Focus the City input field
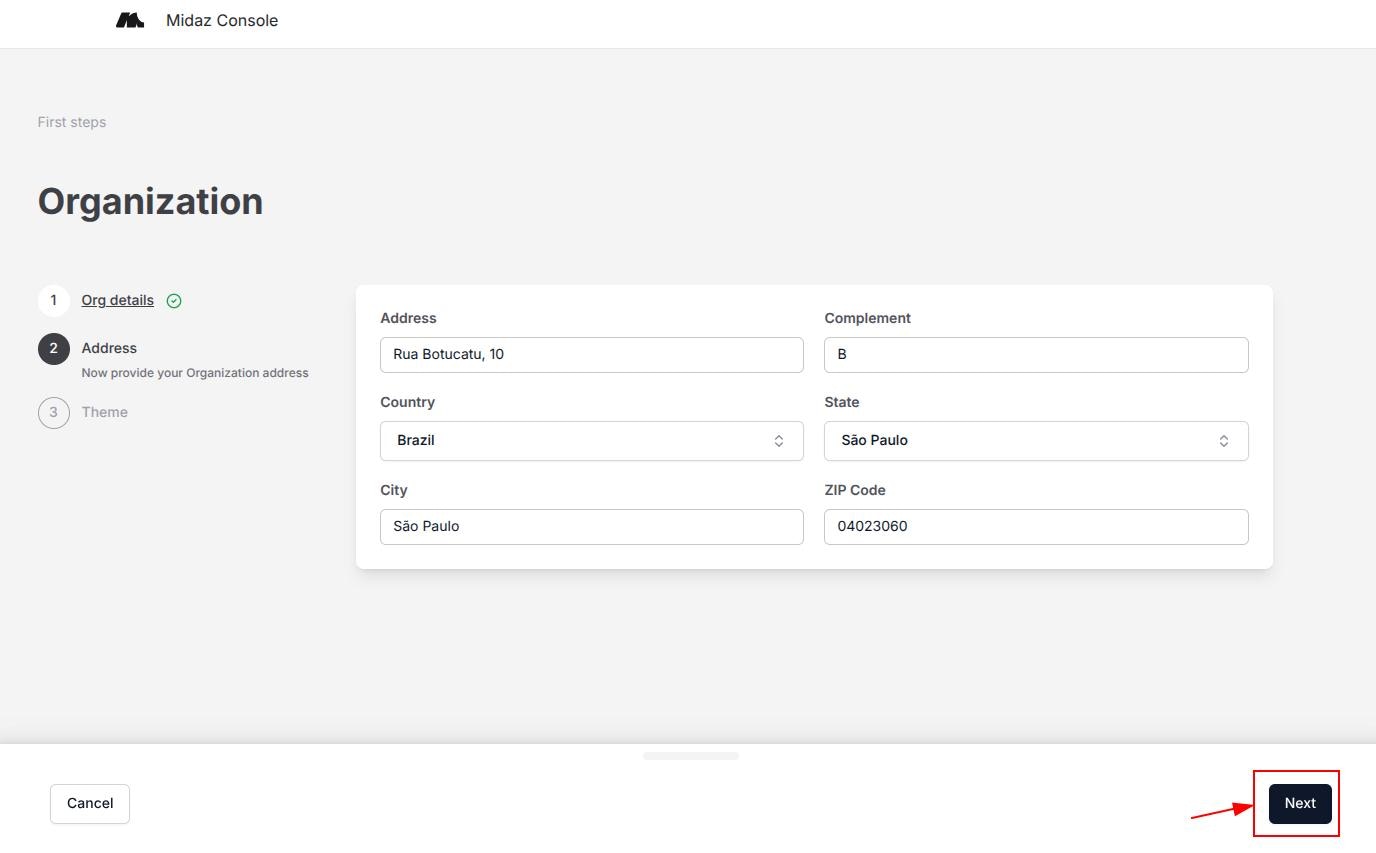The width and height of the screenshot is (1376, 853). click(x=592, y=527)
